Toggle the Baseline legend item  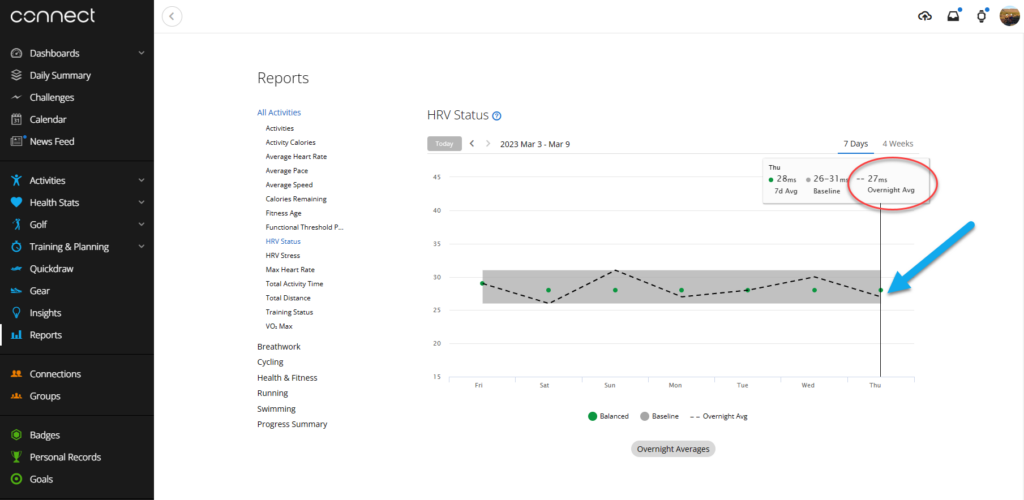(659, 416)
